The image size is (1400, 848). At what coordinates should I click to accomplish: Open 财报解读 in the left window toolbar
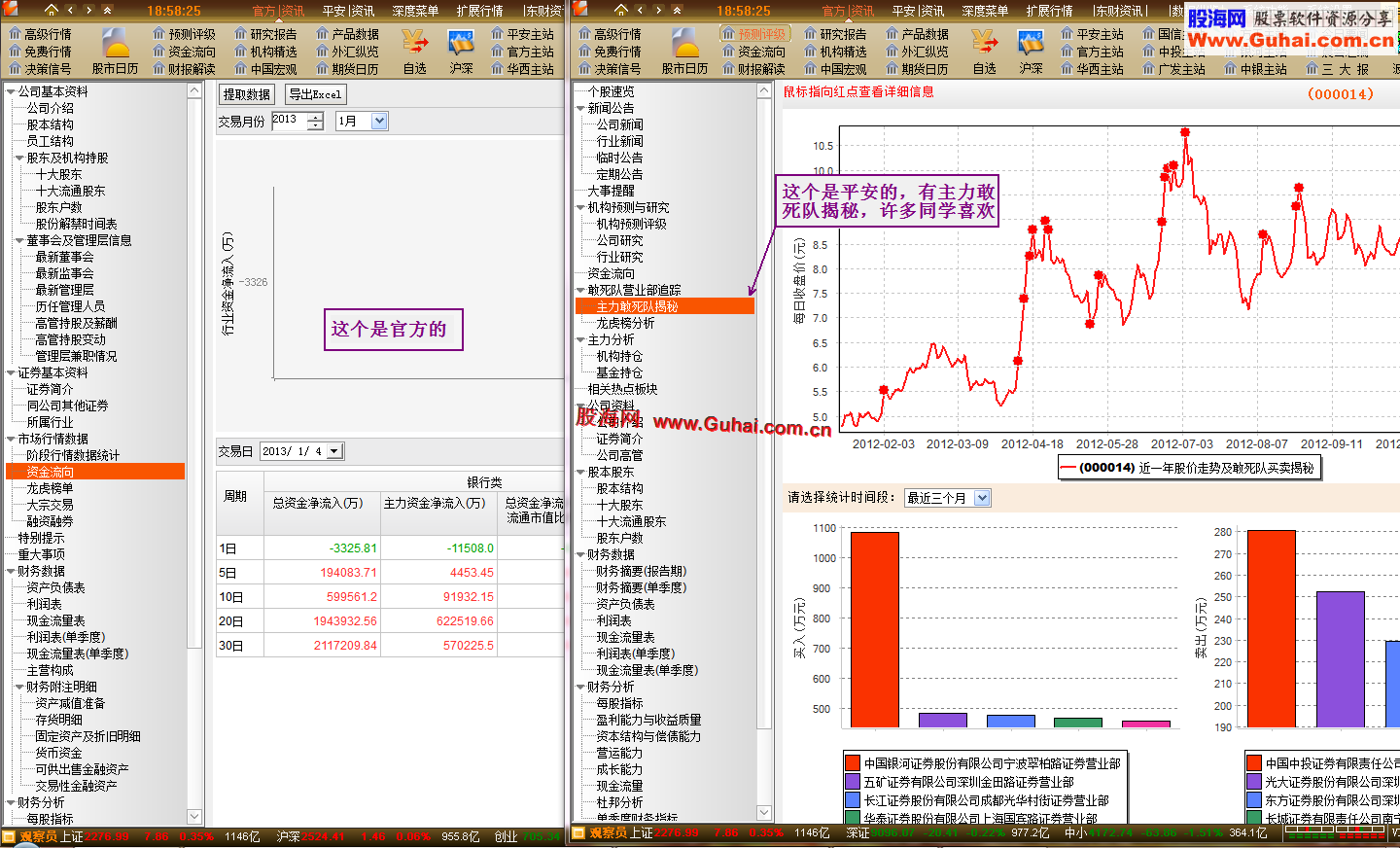point(184,69)
